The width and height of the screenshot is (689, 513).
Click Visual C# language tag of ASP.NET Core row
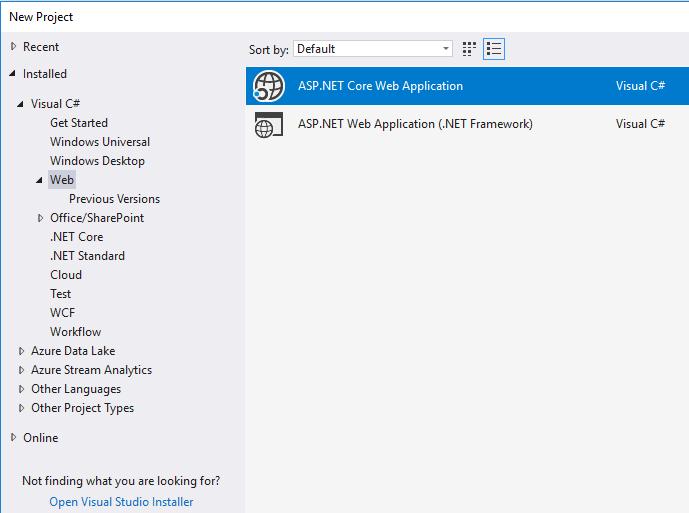click(x=640, y=86)
